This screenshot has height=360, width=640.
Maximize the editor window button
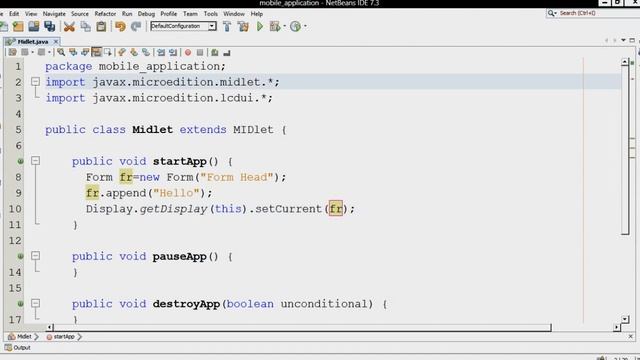[x=632, y=40]
